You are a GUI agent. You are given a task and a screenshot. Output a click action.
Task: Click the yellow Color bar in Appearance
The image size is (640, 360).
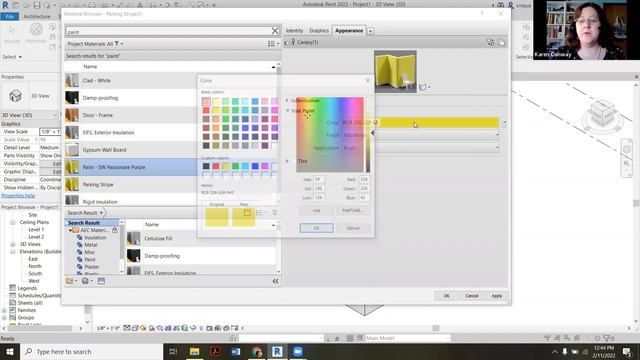tap(439, 122)
